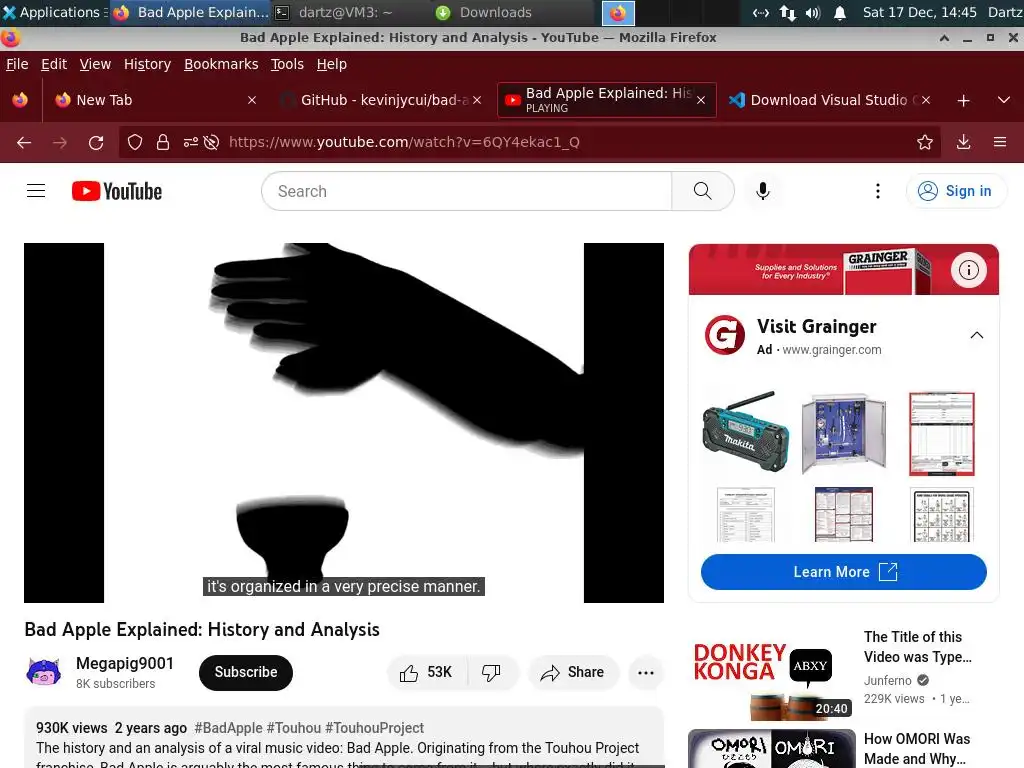Bookmark this page with the star icon
1024x768 pixels.
(x=925, y=142)
